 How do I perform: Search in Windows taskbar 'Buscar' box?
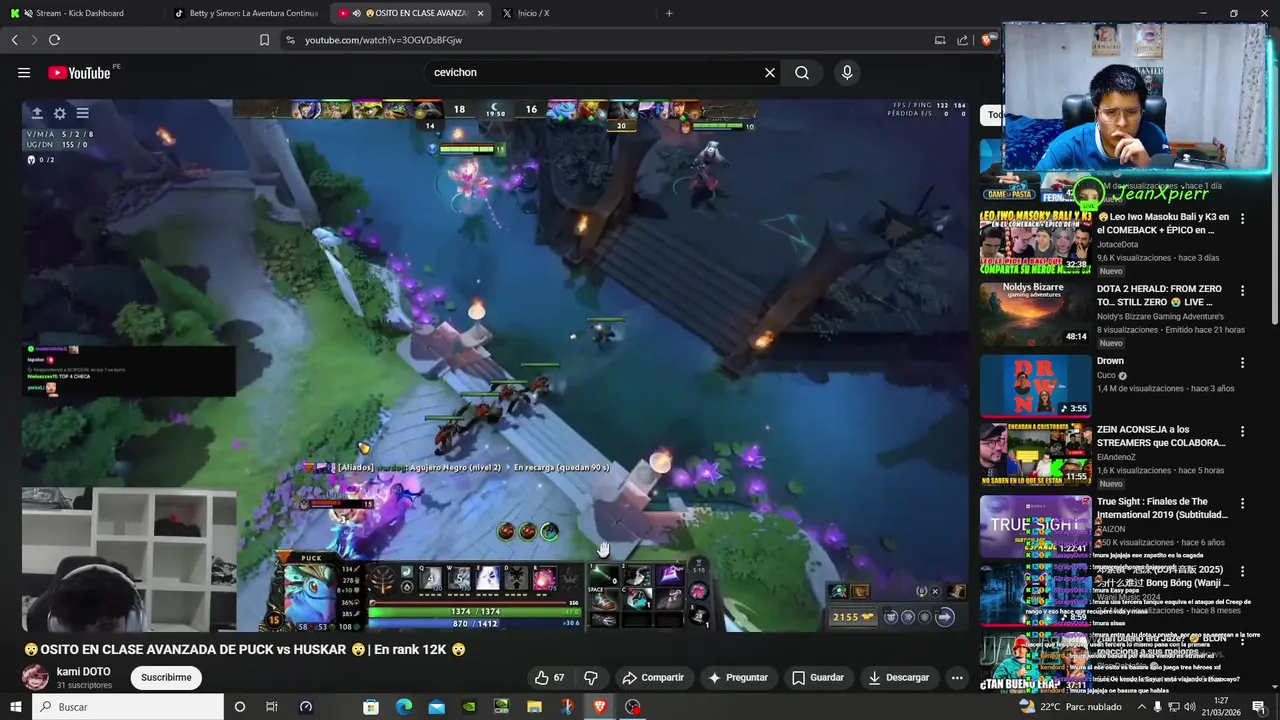tap(128, 707)
